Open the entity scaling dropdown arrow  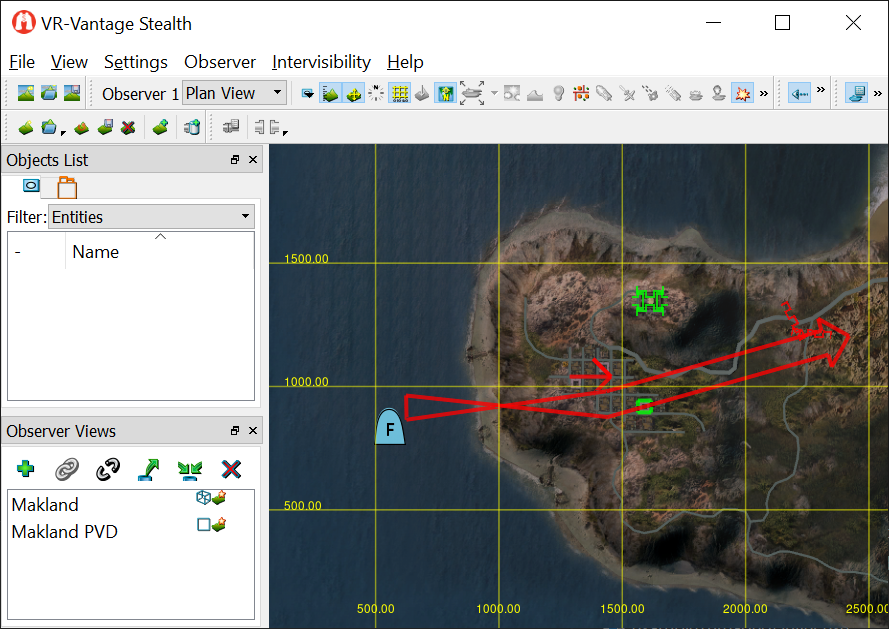click(x=494, y=94)
